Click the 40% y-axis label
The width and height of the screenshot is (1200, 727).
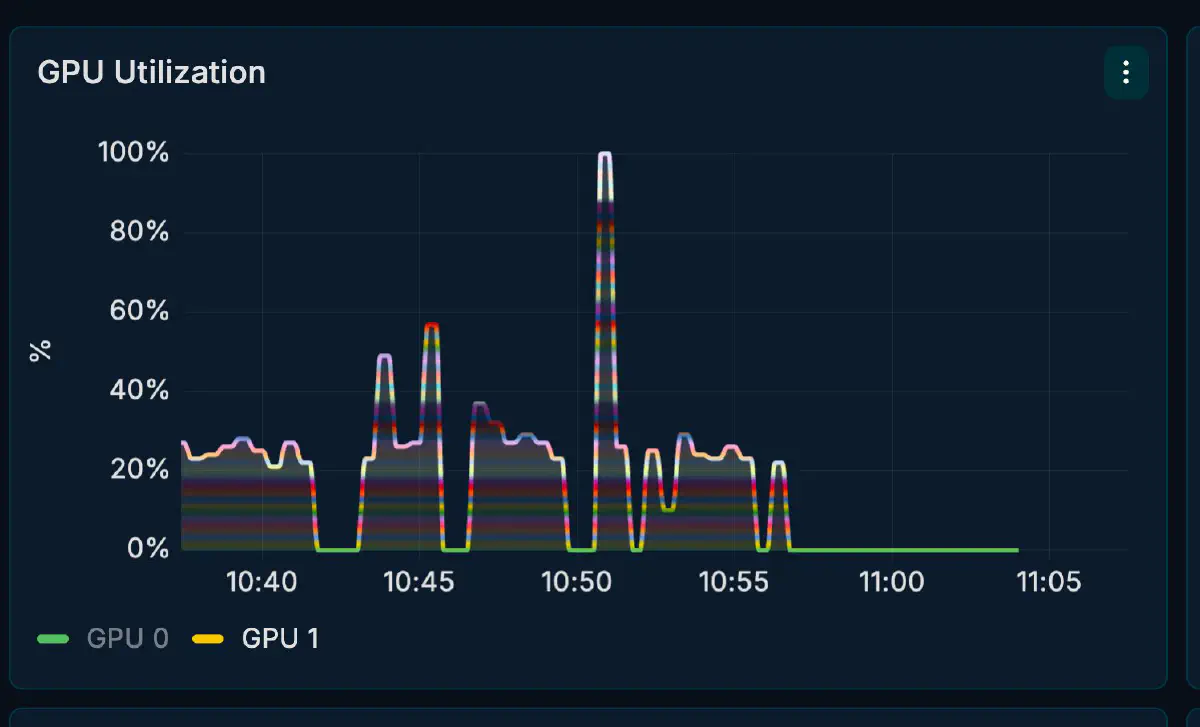[x=138, y=390]
